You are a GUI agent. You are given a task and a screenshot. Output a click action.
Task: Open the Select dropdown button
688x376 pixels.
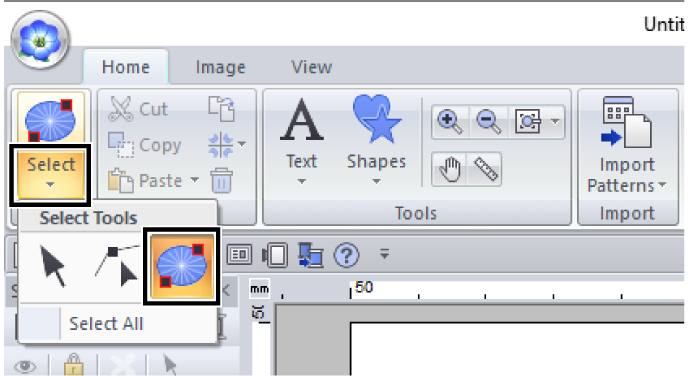coord(51,174)
